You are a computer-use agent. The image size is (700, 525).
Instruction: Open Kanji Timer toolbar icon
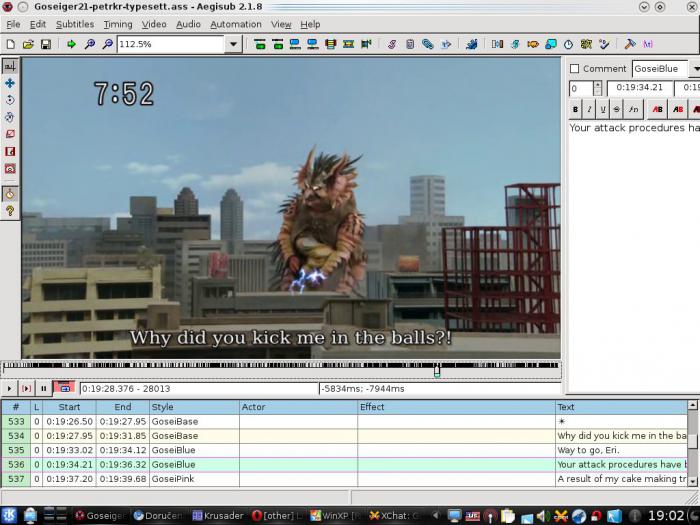(x=586, y=44)
